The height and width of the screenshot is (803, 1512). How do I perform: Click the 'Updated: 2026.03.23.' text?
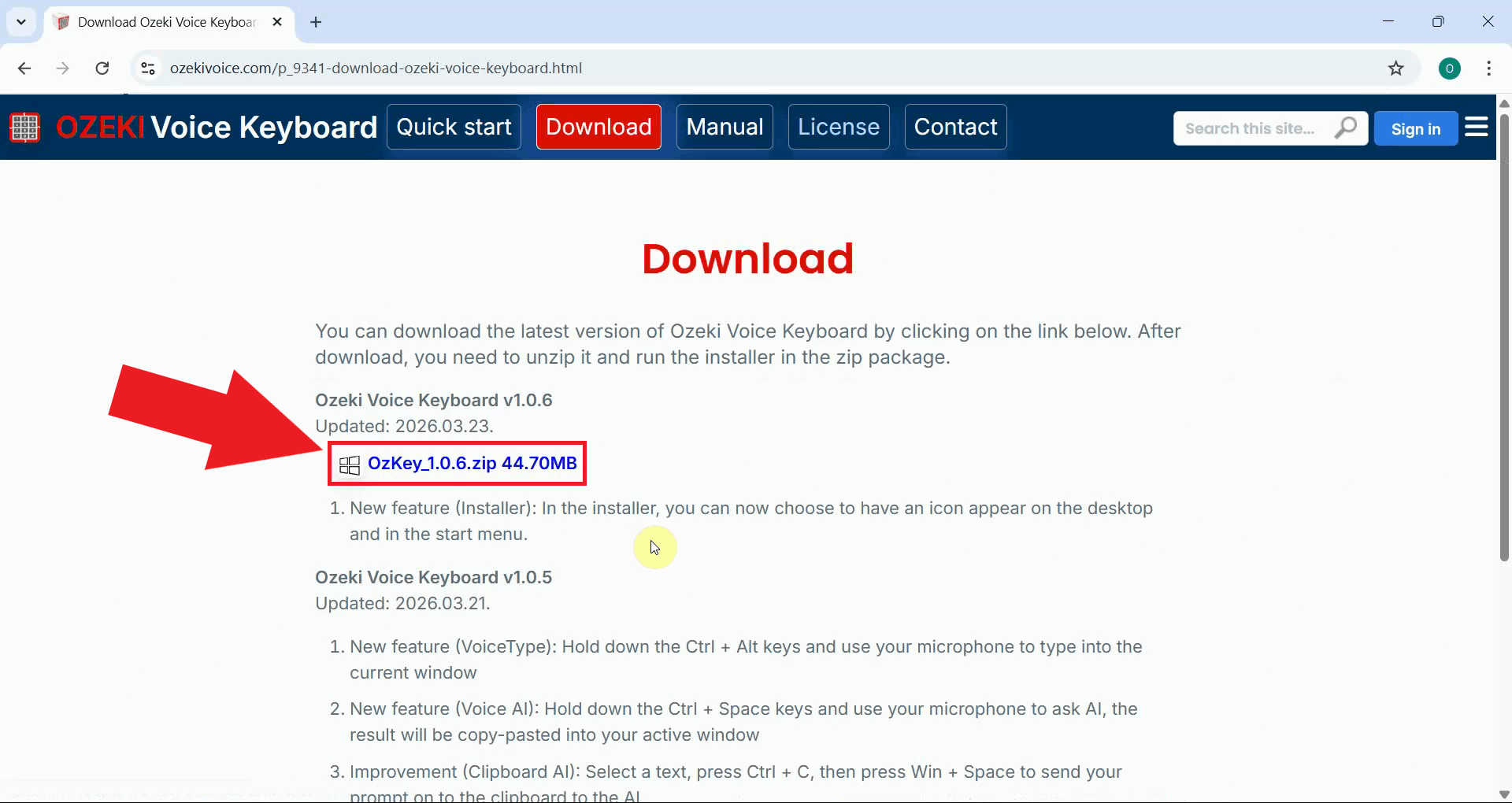point(404,426)
